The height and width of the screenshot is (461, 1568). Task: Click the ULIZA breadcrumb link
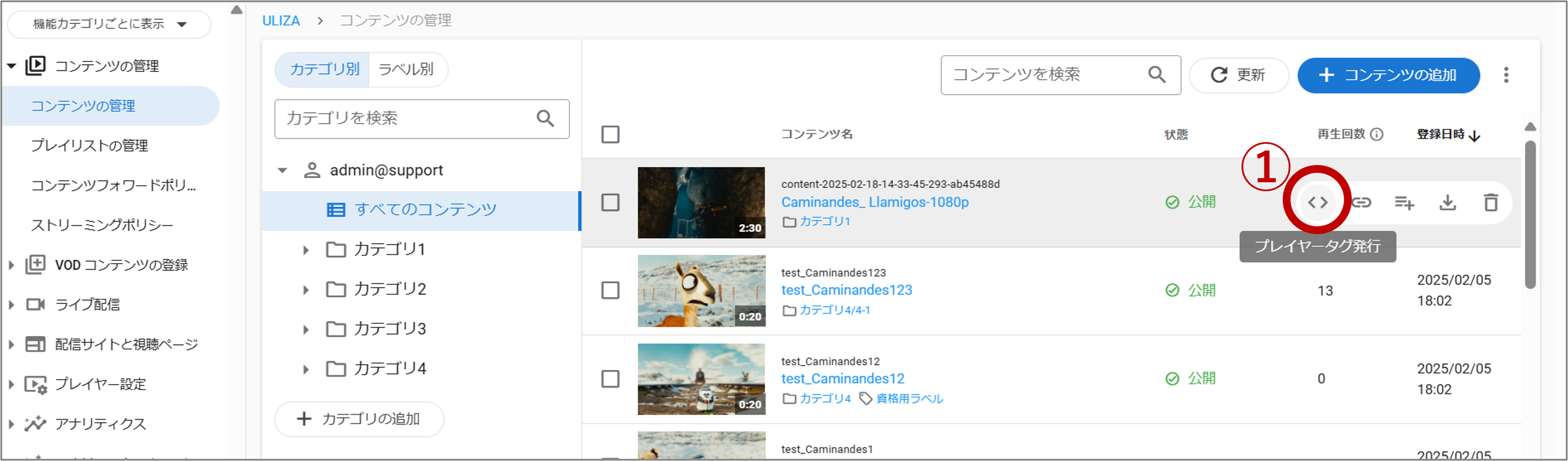coord(281,21)
